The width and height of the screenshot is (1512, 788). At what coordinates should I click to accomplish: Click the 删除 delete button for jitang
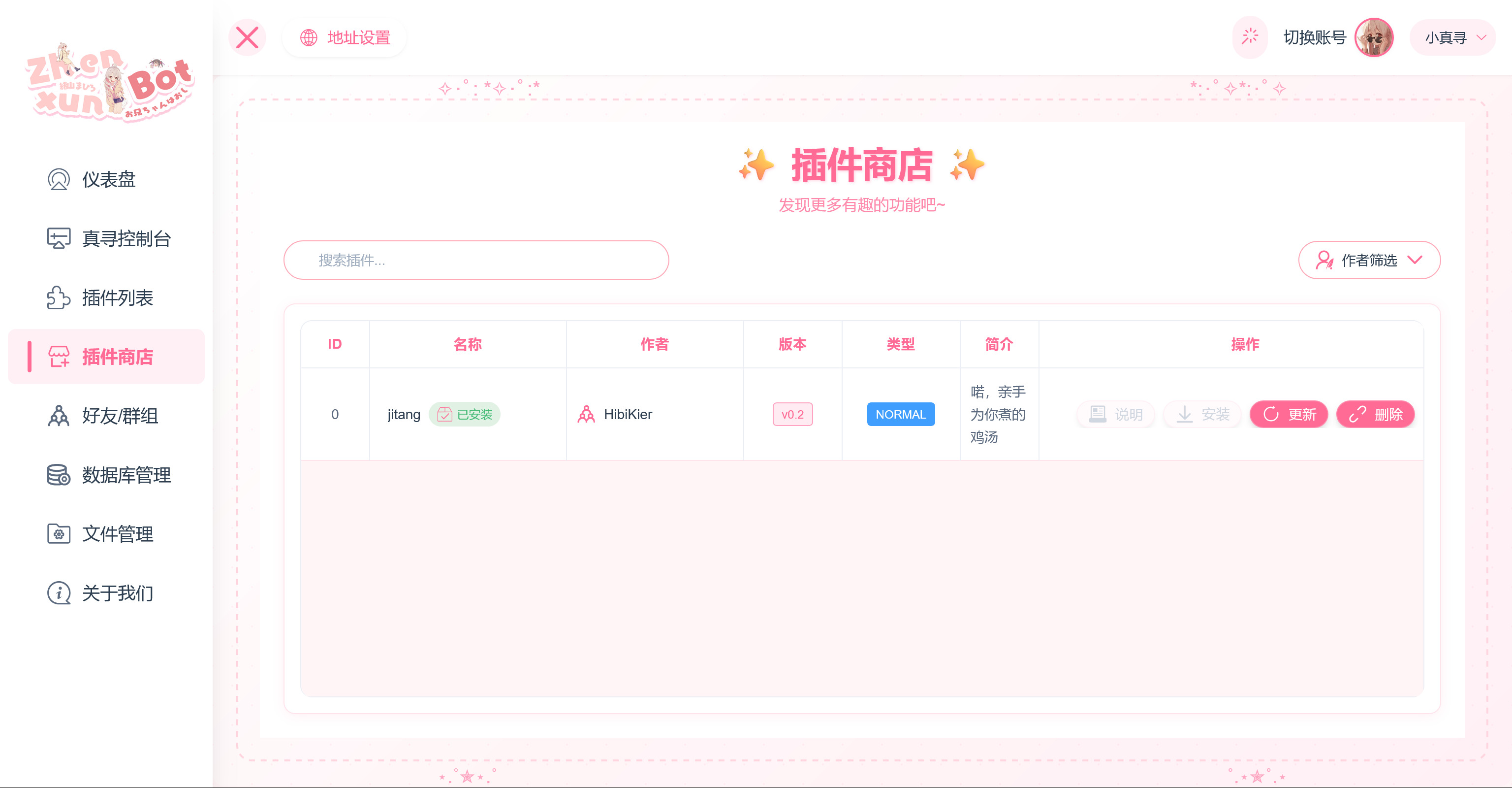[1375, 415]
